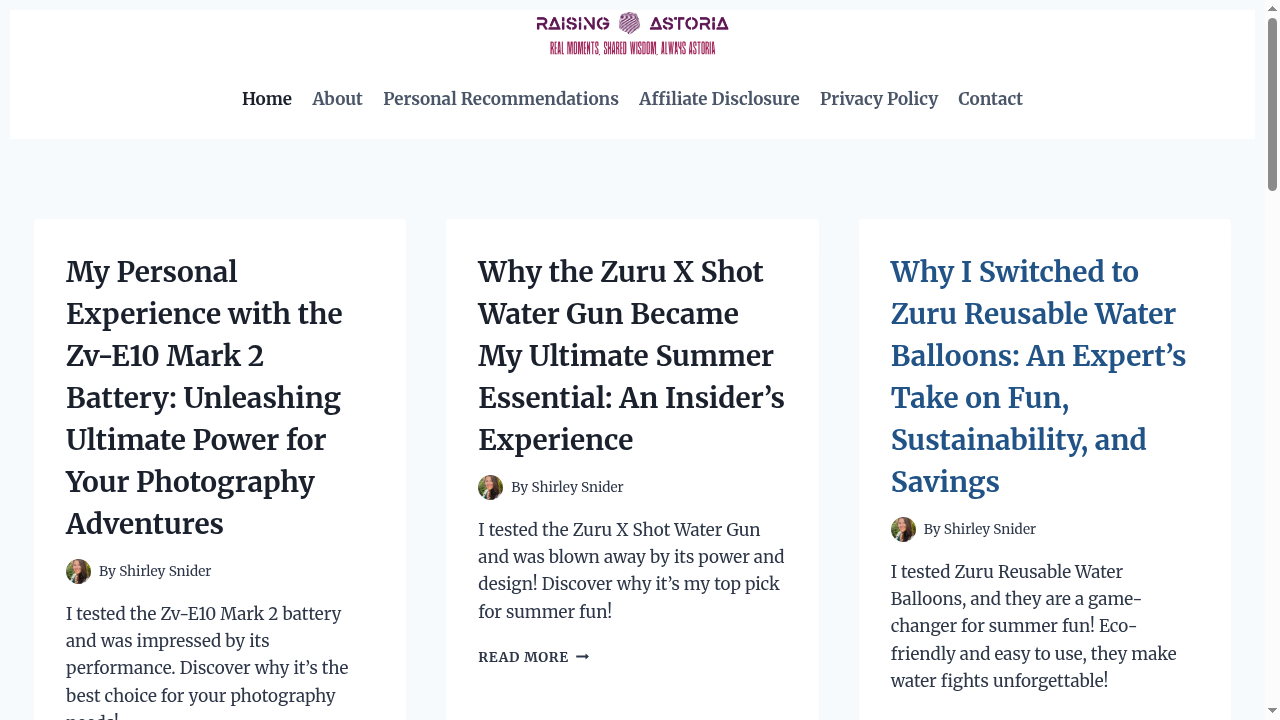Click author avatar on Zuru X Shot post

(490, 487)
